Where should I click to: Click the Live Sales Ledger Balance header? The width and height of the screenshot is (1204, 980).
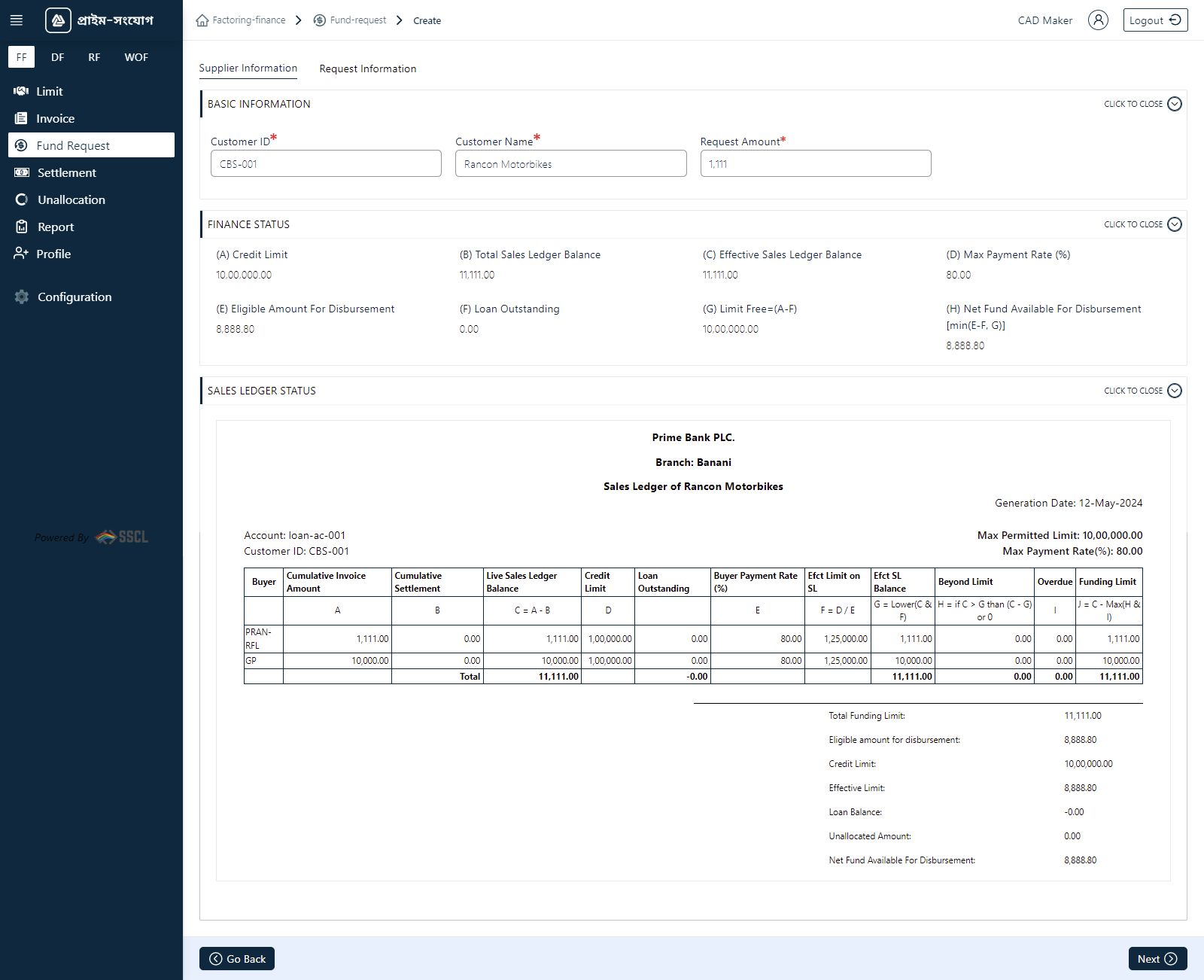[532, 582]
